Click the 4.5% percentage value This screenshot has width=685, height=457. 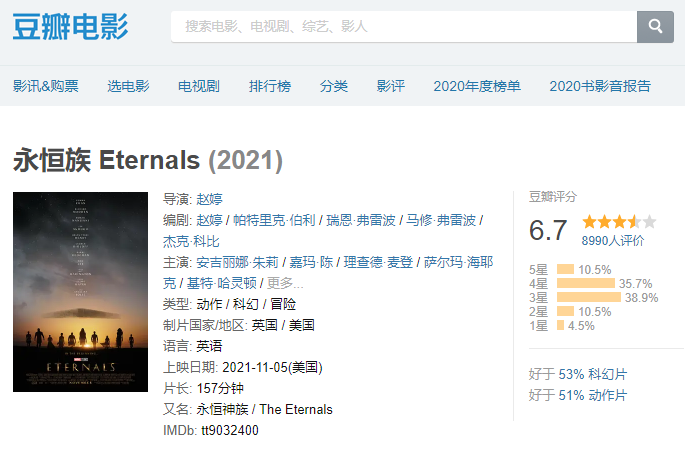(x=581, y=325)
